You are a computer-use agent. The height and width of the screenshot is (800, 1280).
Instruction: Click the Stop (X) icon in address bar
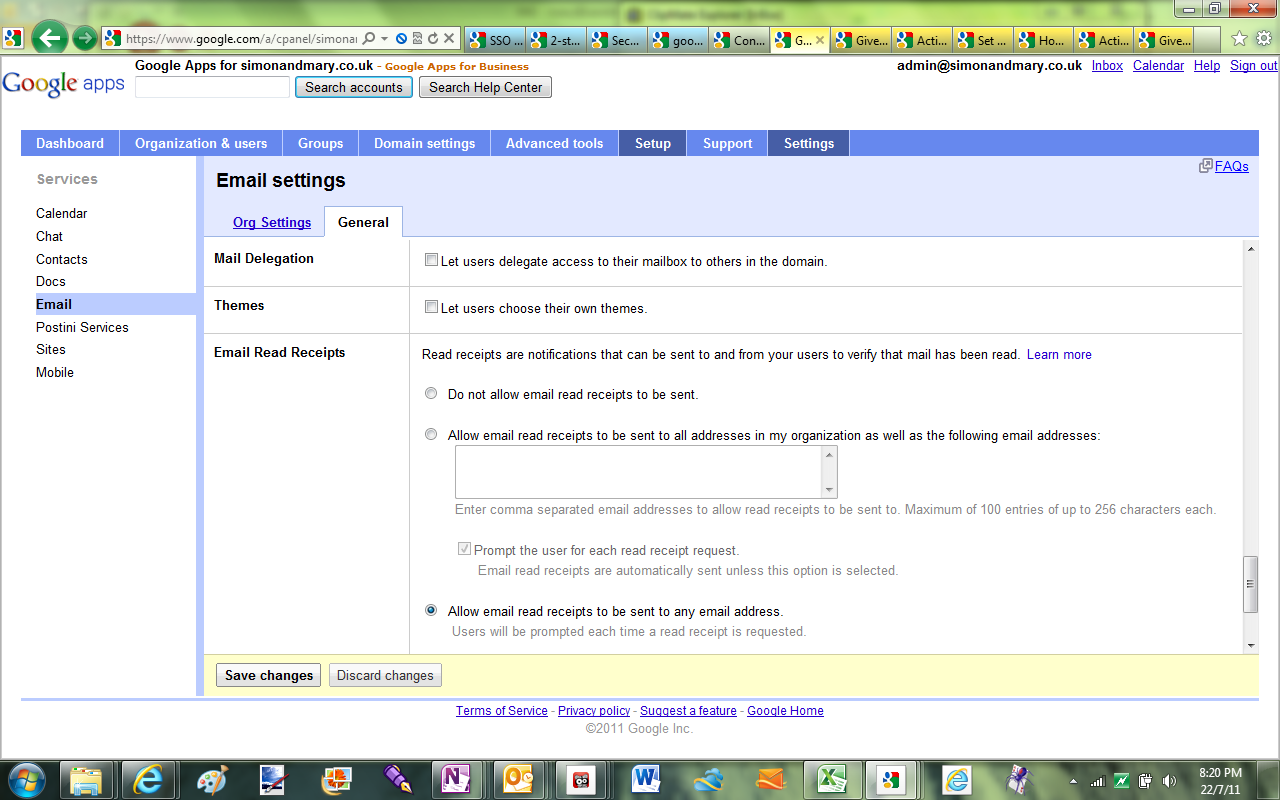pyautogui.click(x=449, y=39)
